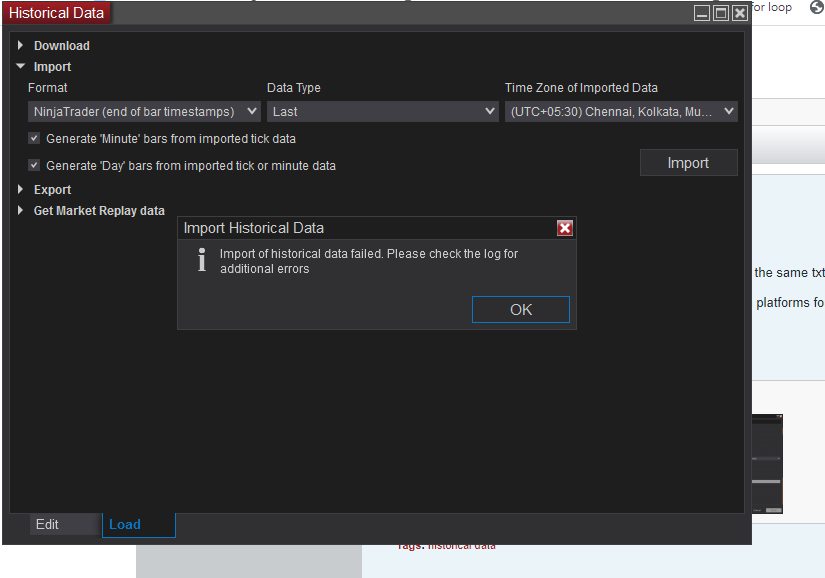825x578 pixels.
Task: Close the Historical Data window
Action: click(x=740, y=13)
